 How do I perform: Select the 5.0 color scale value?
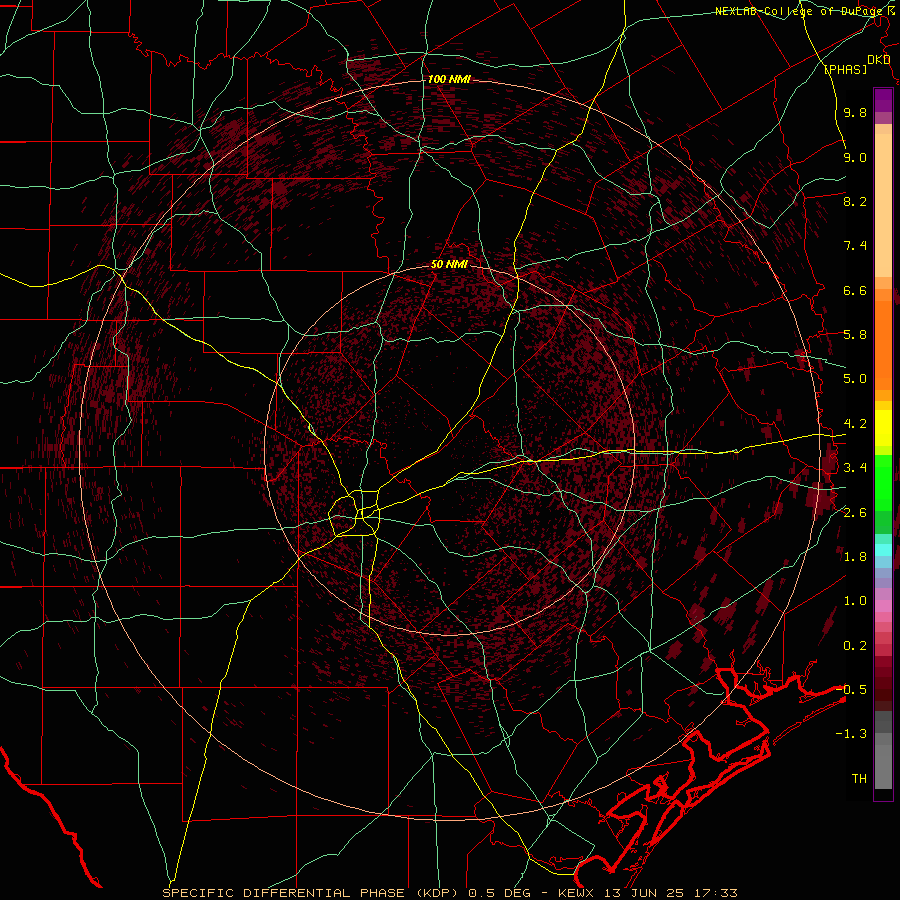point(855,379)
